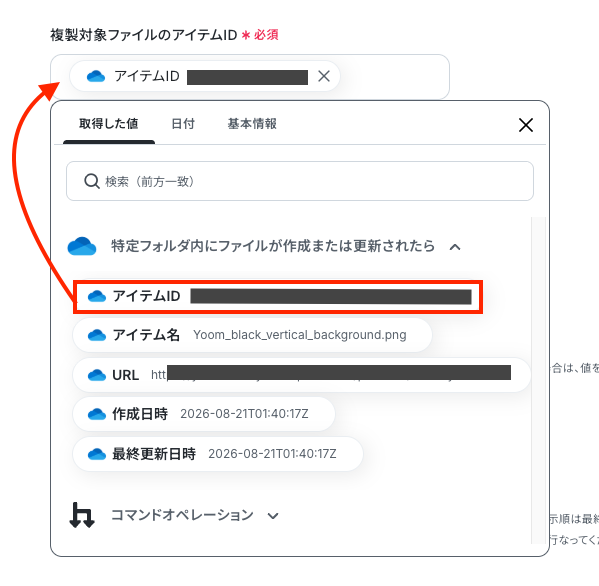Screen dimensions: 599x586
Task: Click the popup's vertical scrollbar track
Action: click(539, 380)
